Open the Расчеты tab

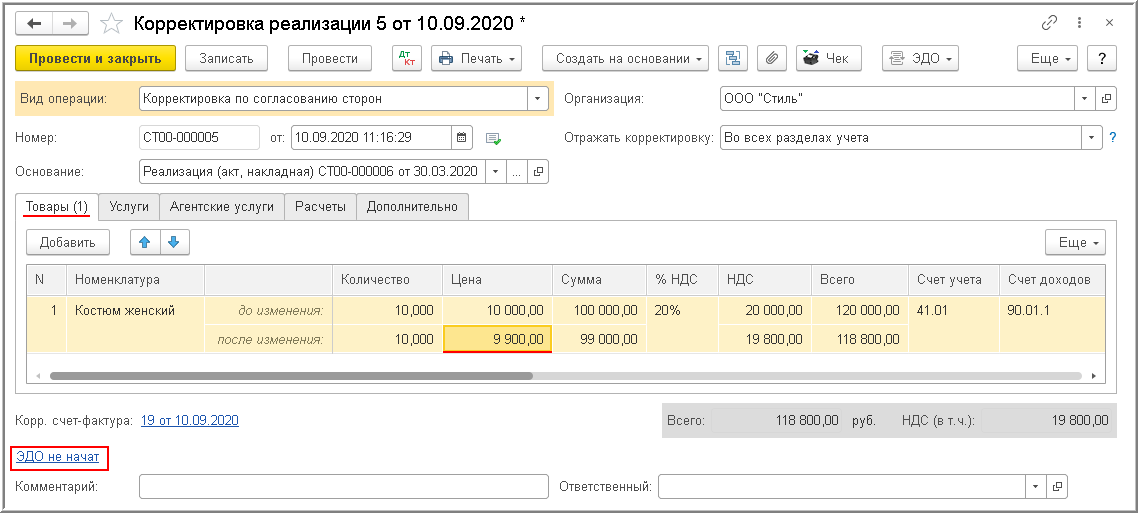tap(320, 207)
